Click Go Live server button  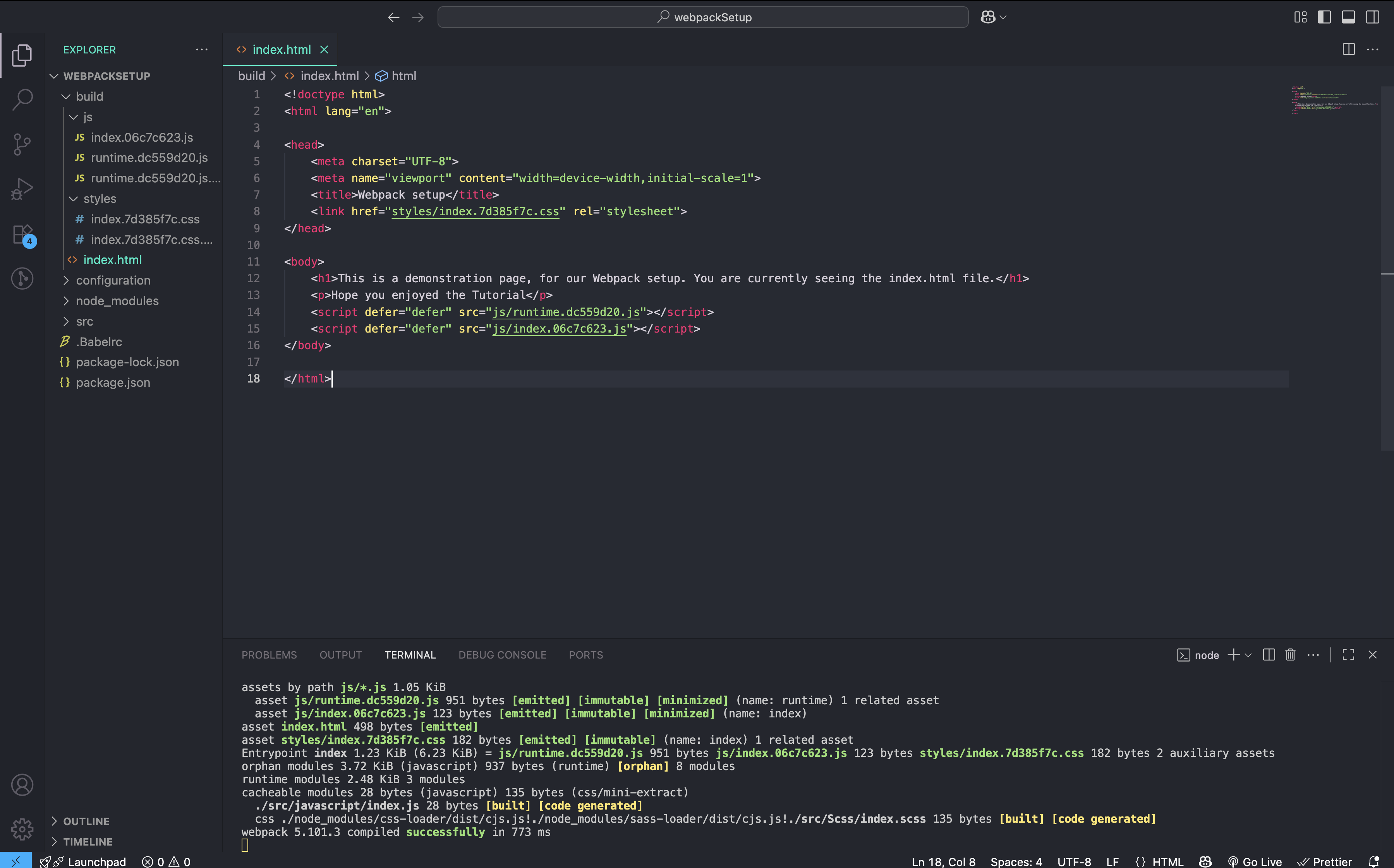tap(1255, 861)
